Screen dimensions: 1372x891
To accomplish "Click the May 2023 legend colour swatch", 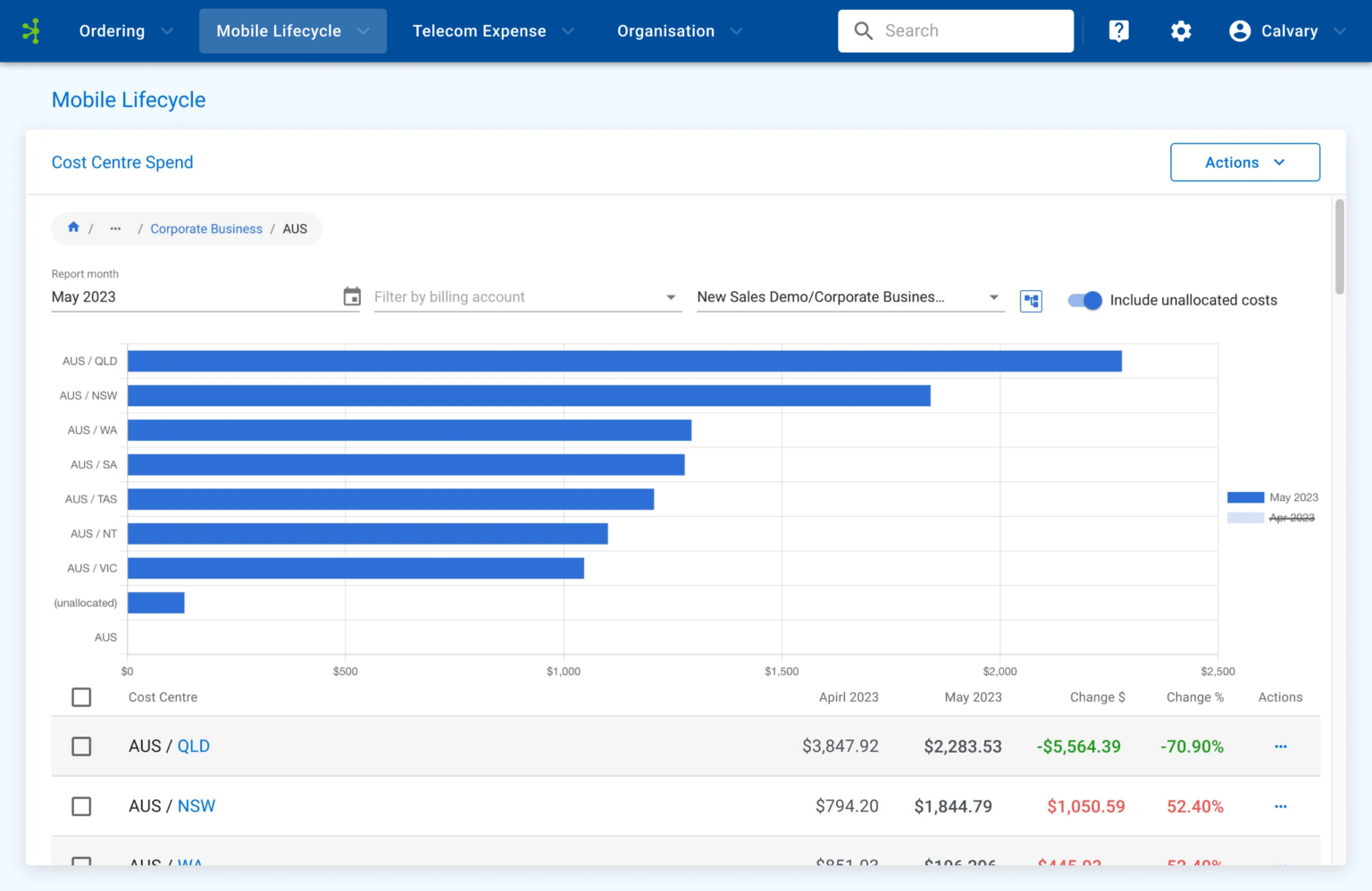I will pyautogui.click(x=1245, y=497).
